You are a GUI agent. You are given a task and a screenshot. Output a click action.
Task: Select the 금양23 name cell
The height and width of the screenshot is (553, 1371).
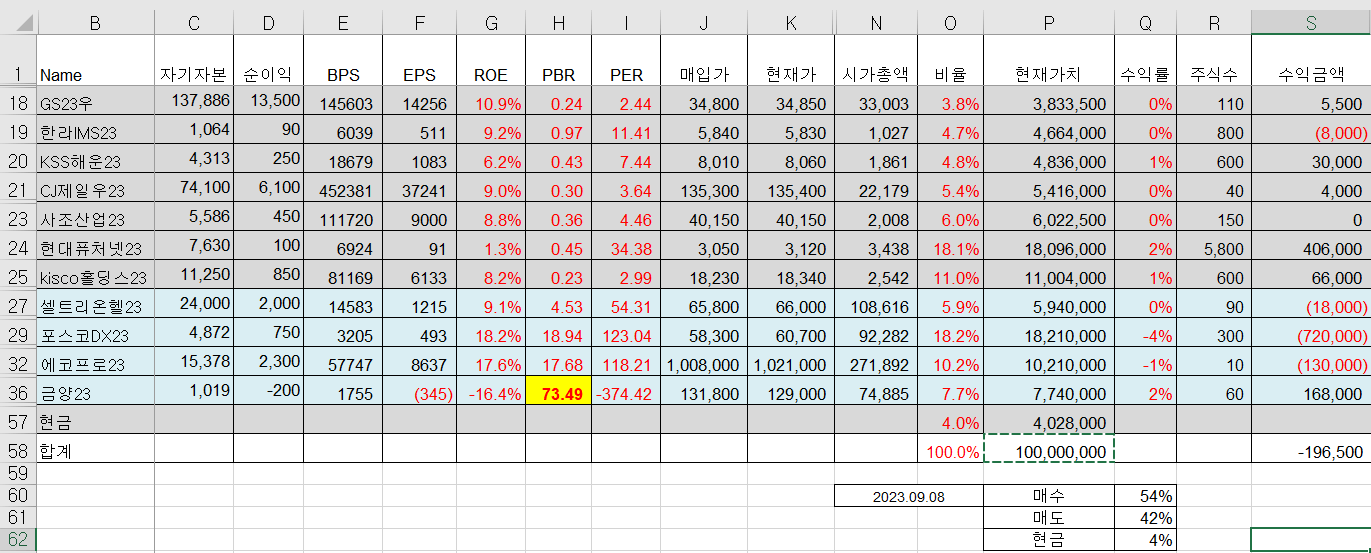pyautogui.click(x=95, y=392)
